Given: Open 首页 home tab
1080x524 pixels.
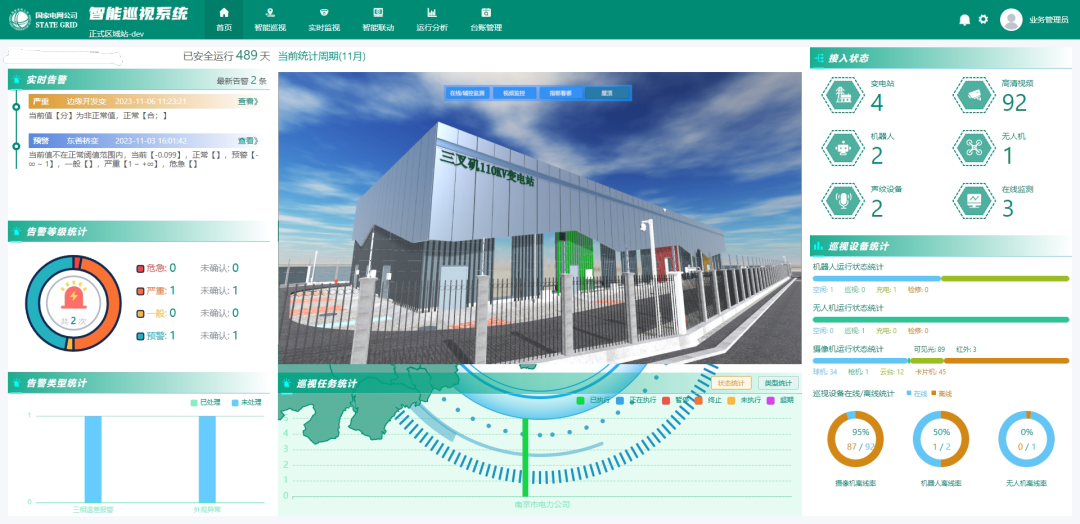Looking at the screenshot, I should 224,20.
